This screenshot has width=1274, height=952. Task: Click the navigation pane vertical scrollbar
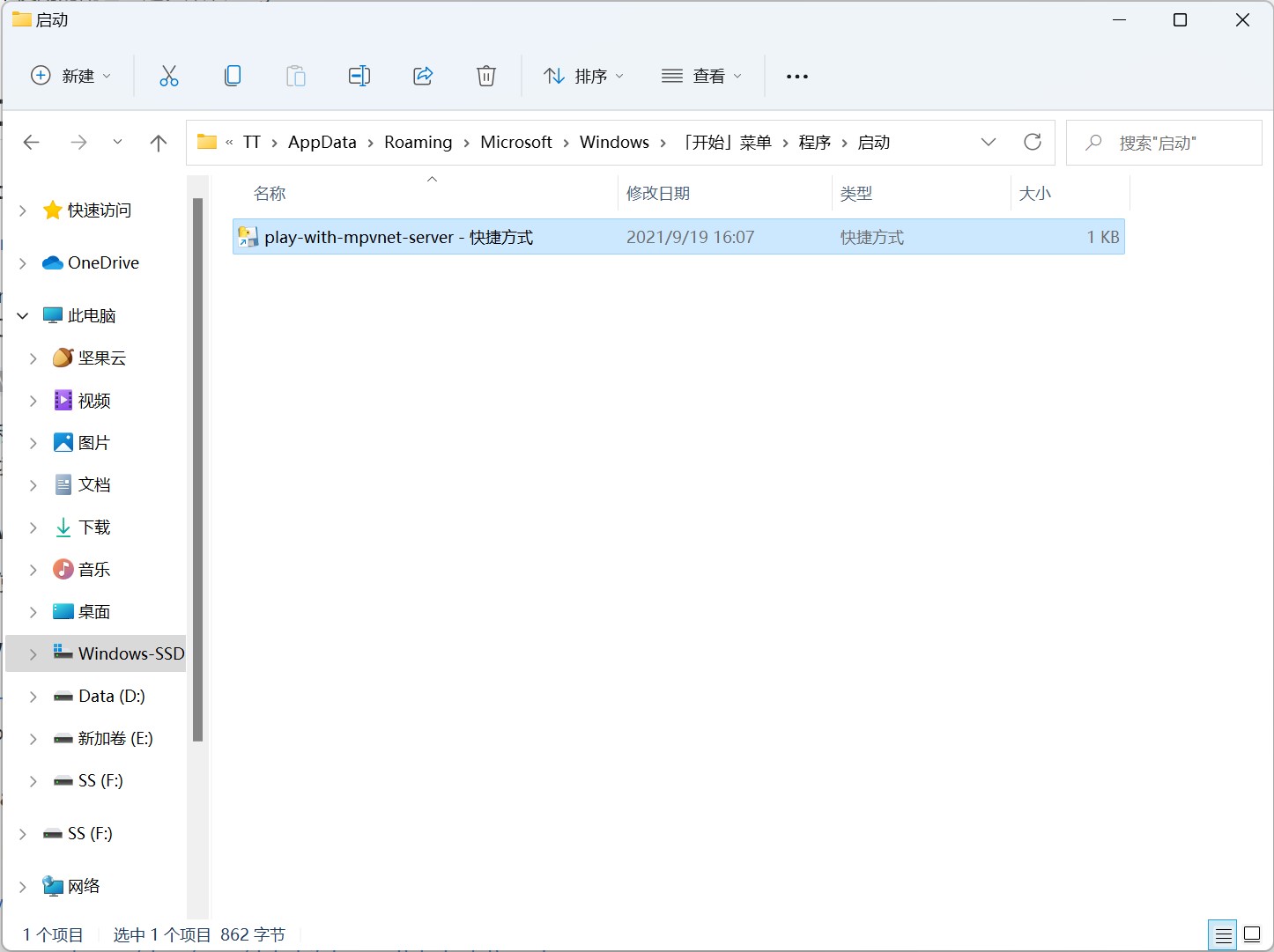[198, 470]
